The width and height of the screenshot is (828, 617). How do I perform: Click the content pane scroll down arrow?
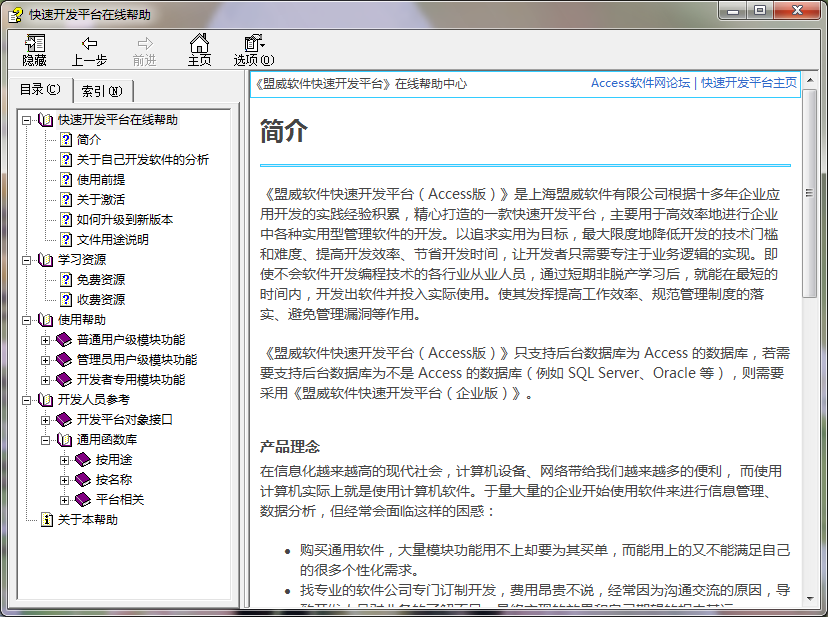click(810, 599)
